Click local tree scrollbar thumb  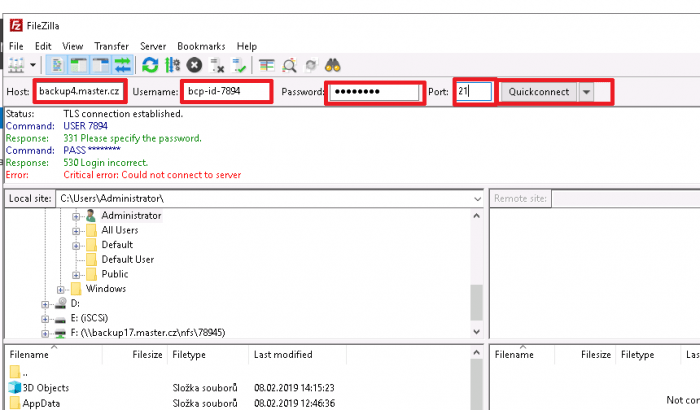477,302
